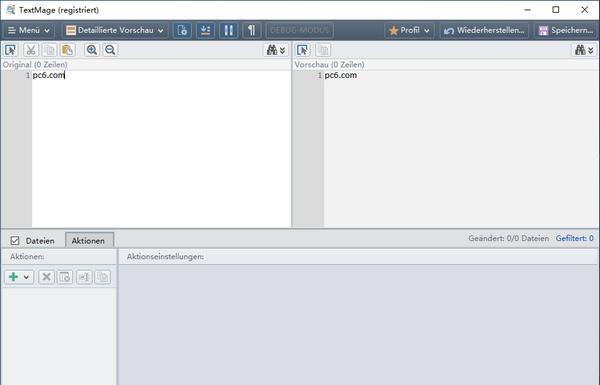Viewport: 600px width, 385px height.
Task: Click the zoom out magnifier icon
Action: [110, 50]
